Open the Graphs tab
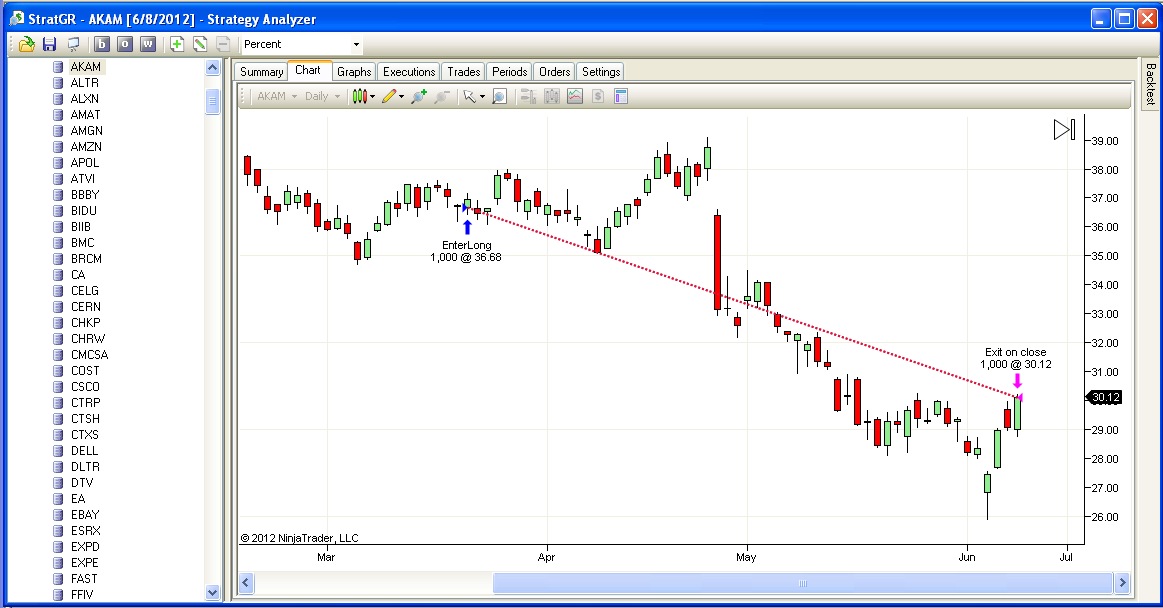The image size is (1163, 608). coord(354,72)
